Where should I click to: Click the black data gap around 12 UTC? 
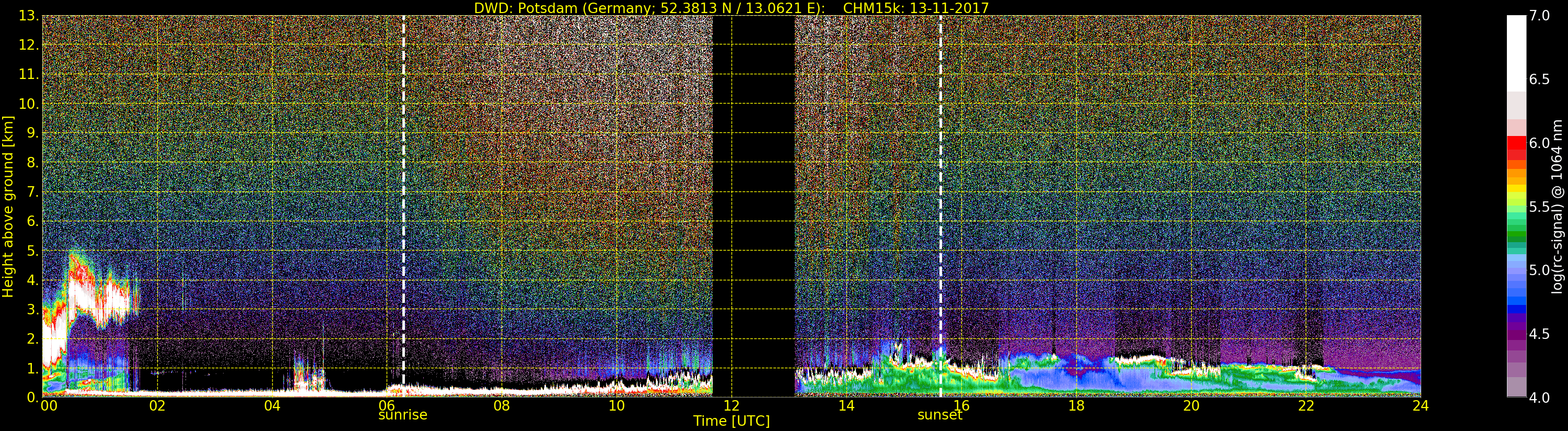[x=753, y=206]
